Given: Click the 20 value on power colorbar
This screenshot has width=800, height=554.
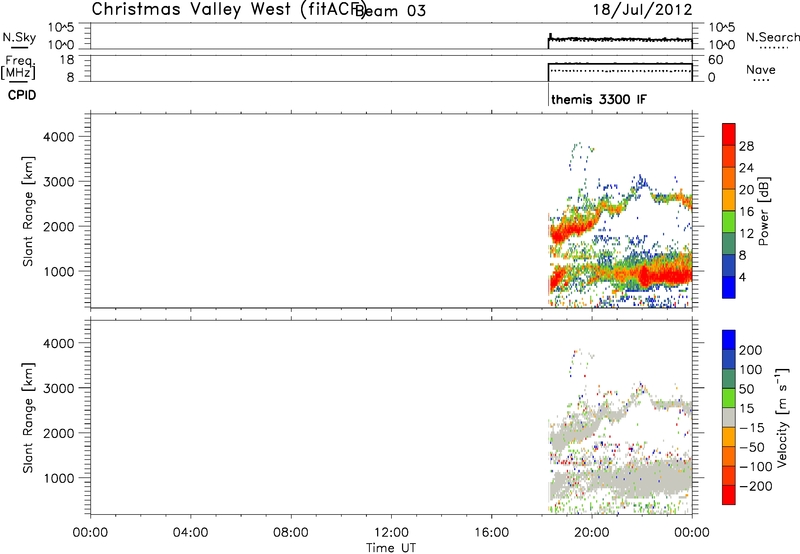Looking at the screenshot, I should point(746,190).
